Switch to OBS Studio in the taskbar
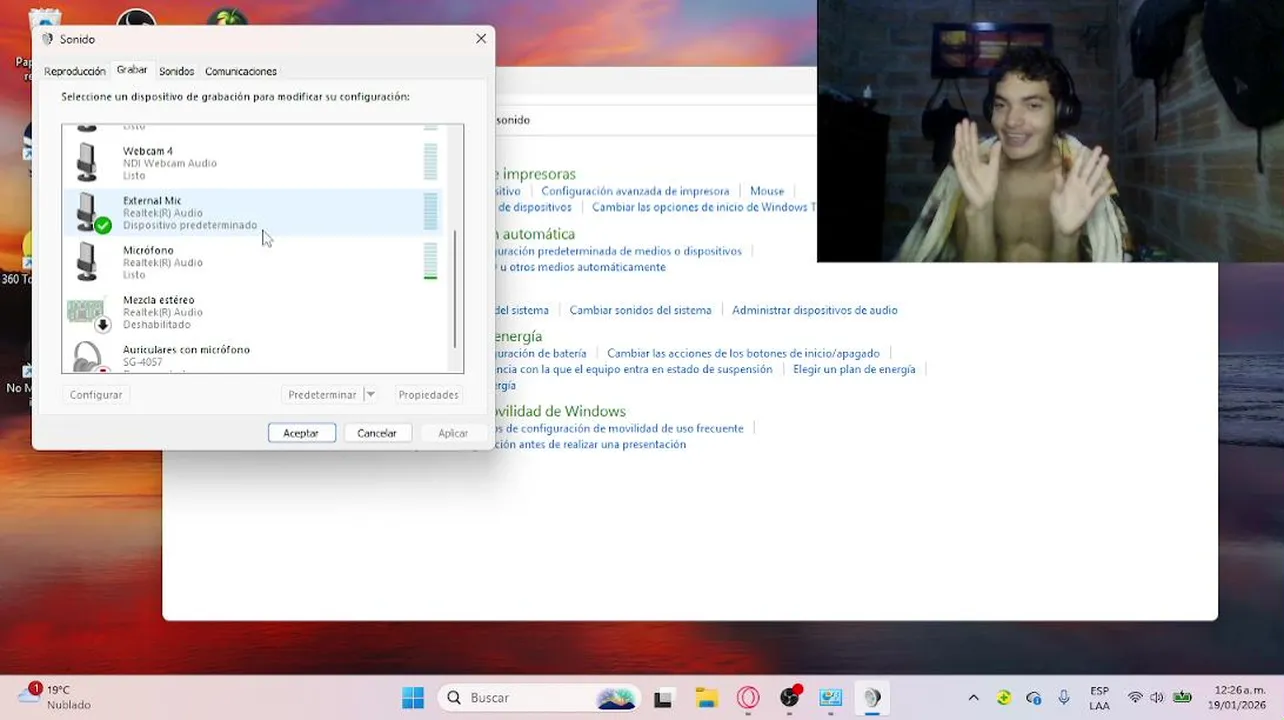 click(790, 698)
